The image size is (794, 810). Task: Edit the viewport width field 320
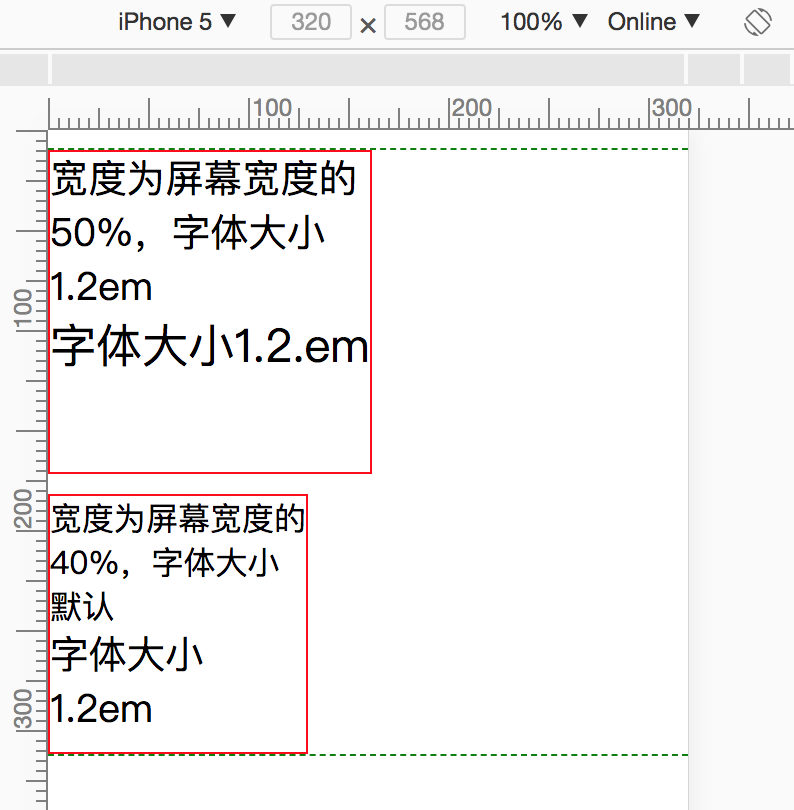(x=311, y=22)
